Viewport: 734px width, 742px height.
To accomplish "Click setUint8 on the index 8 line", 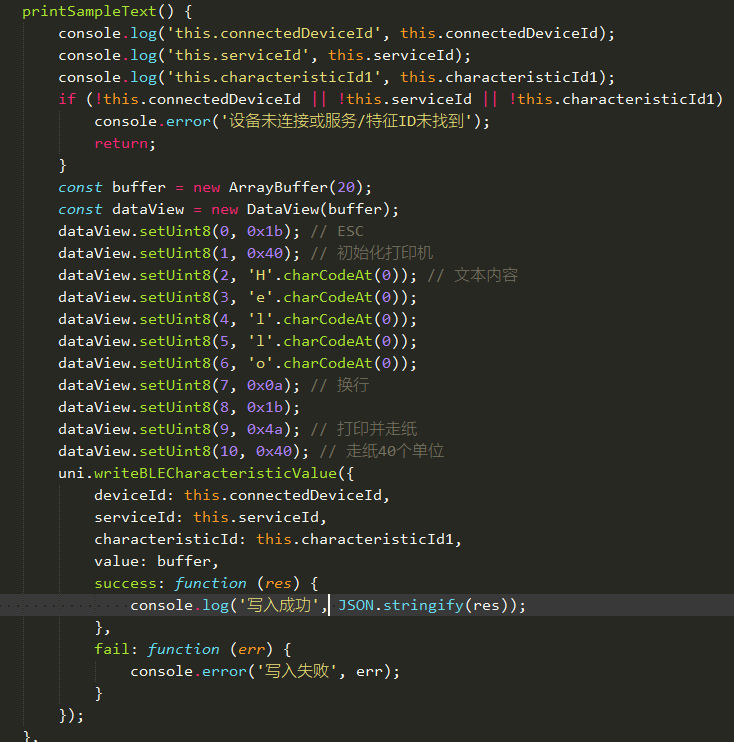I will pos(175,407).
